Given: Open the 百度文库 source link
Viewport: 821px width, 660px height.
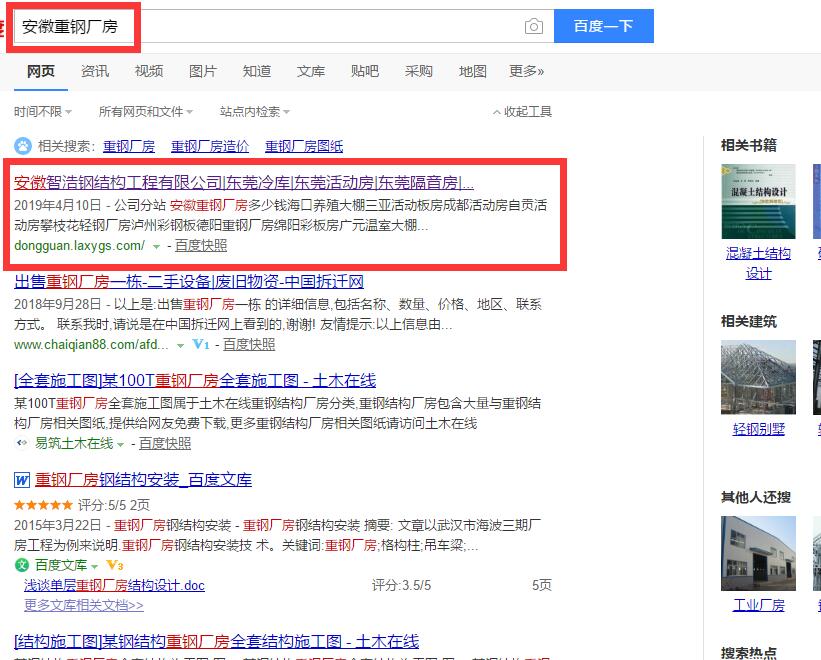Looking at the screenshot, I should click(x=61, y=565).
